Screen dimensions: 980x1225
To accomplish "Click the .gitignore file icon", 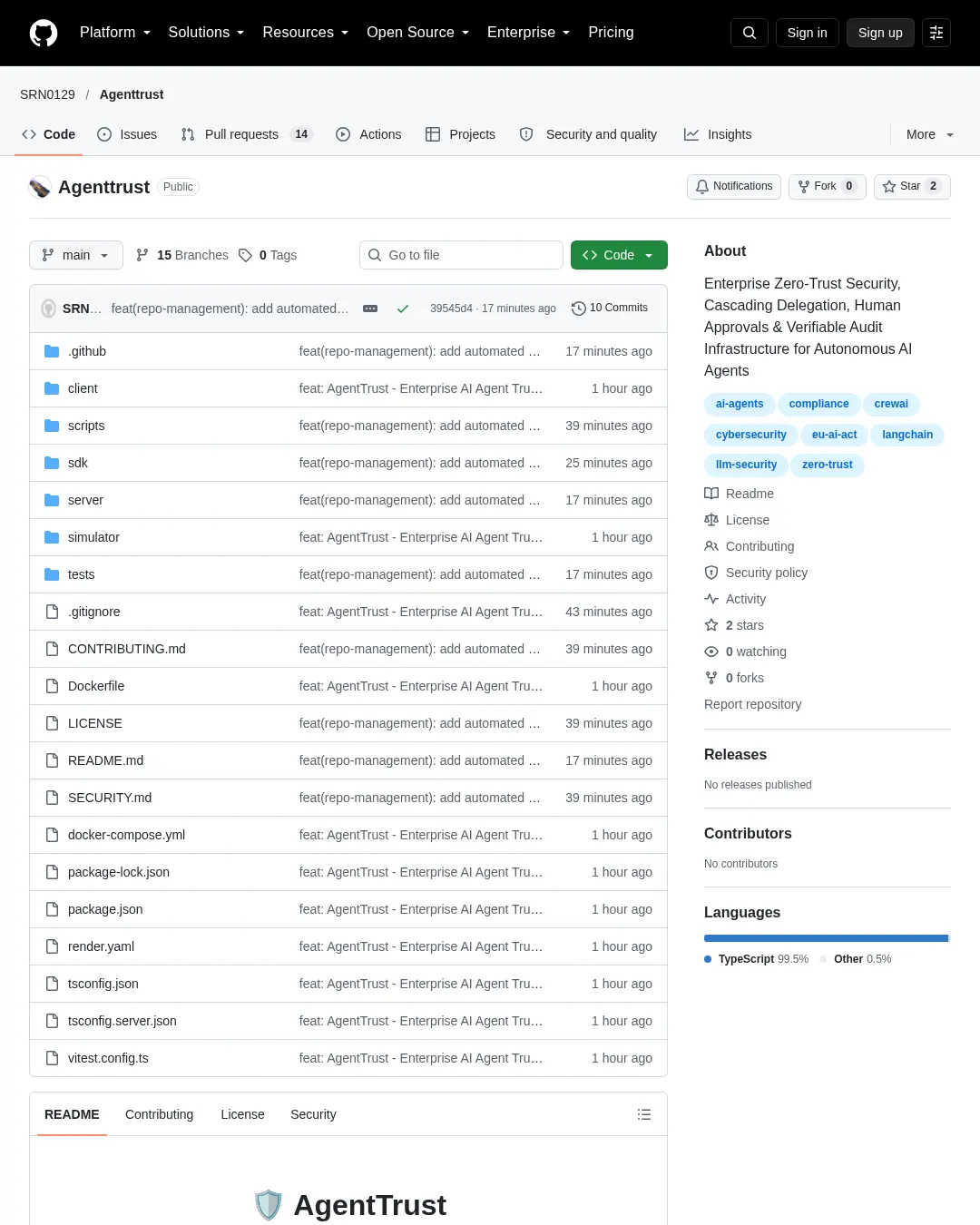I will (52, 612).
